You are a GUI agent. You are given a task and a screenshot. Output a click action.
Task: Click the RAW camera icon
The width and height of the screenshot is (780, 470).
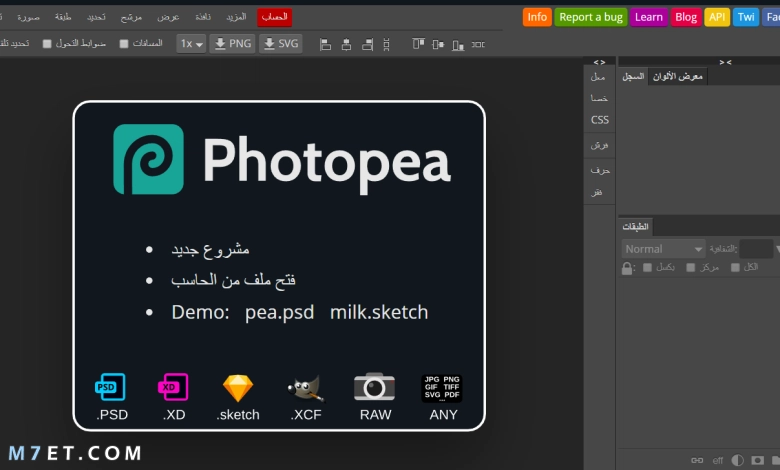[375, 386]
